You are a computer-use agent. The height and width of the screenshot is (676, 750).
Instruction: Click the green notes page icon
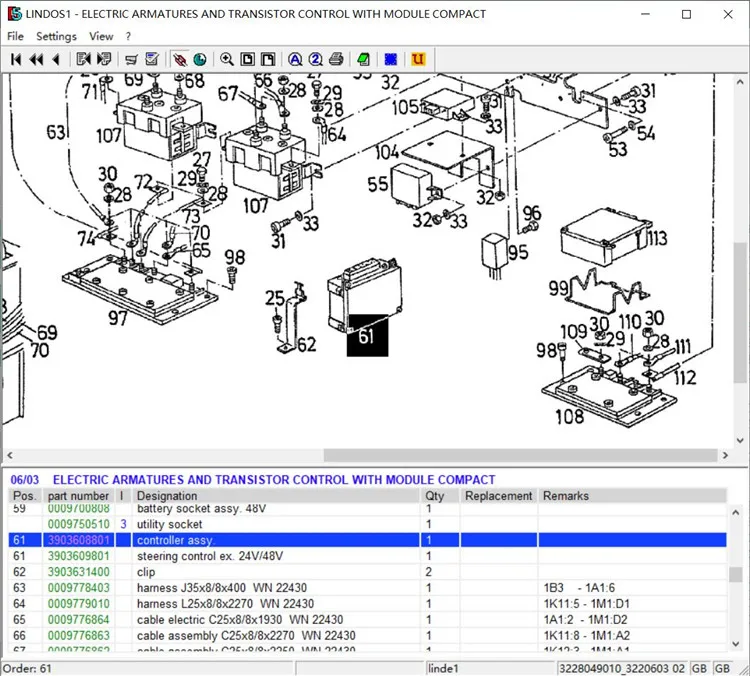pyautogui.click(x=364, y=59)
